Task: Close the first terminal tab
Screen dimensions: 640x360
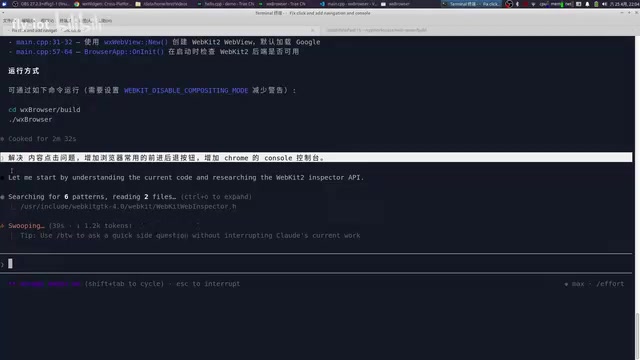Action: (x=313, y=30)
